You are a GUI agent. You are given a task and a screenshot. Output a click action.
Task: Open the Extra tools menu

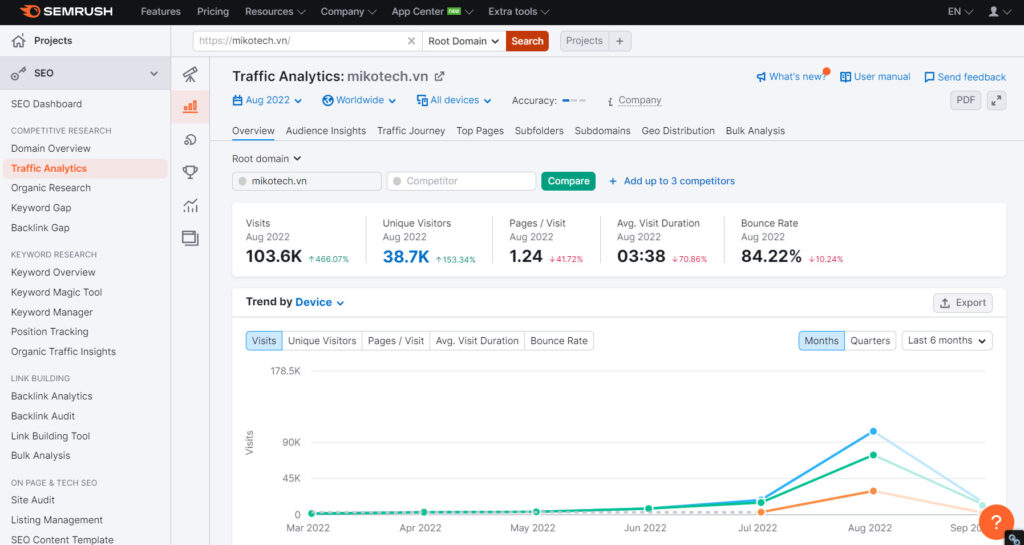pyautogui.click(x=519, y=12)
